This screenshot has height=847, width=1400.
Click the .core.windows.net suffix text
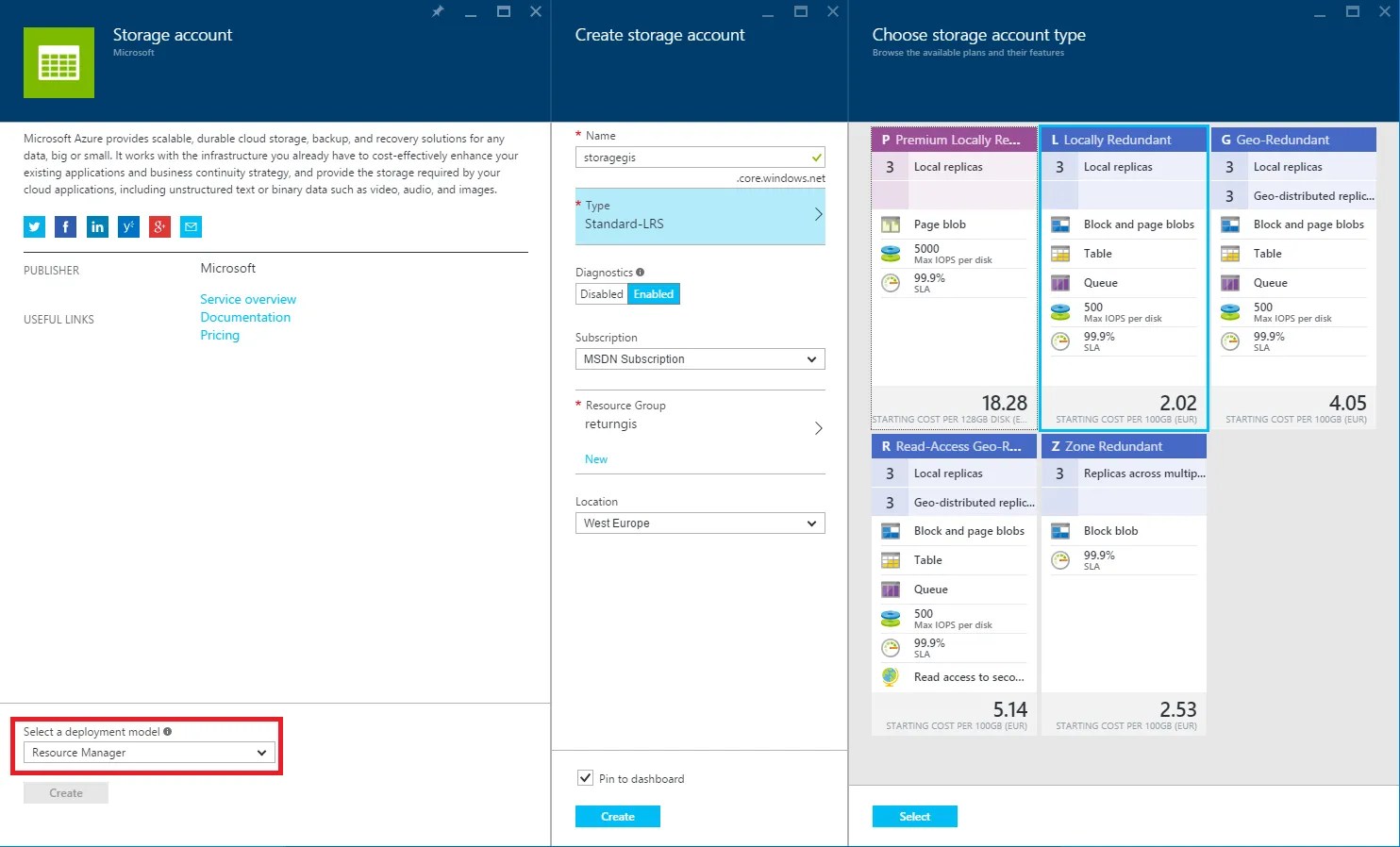coord(781,178)
